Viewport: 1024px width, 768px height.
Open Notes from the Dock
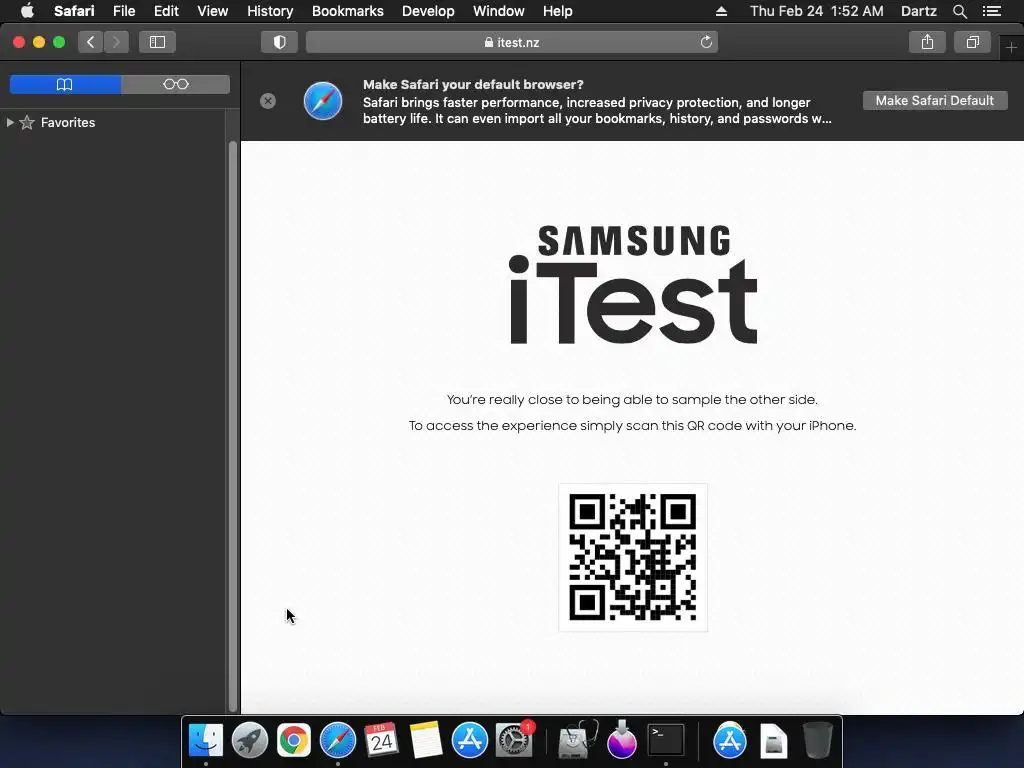click(x=426, y=741)
